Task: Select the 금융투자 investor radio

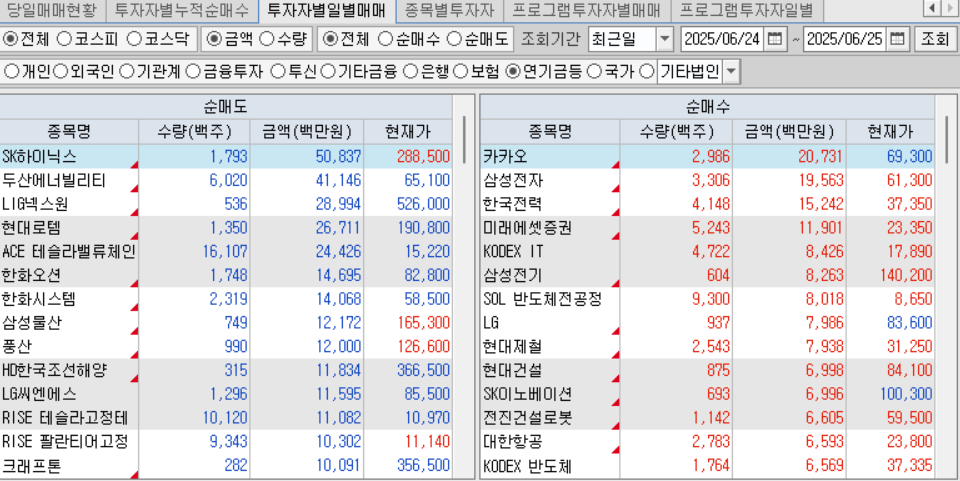Action: [193, 72]
